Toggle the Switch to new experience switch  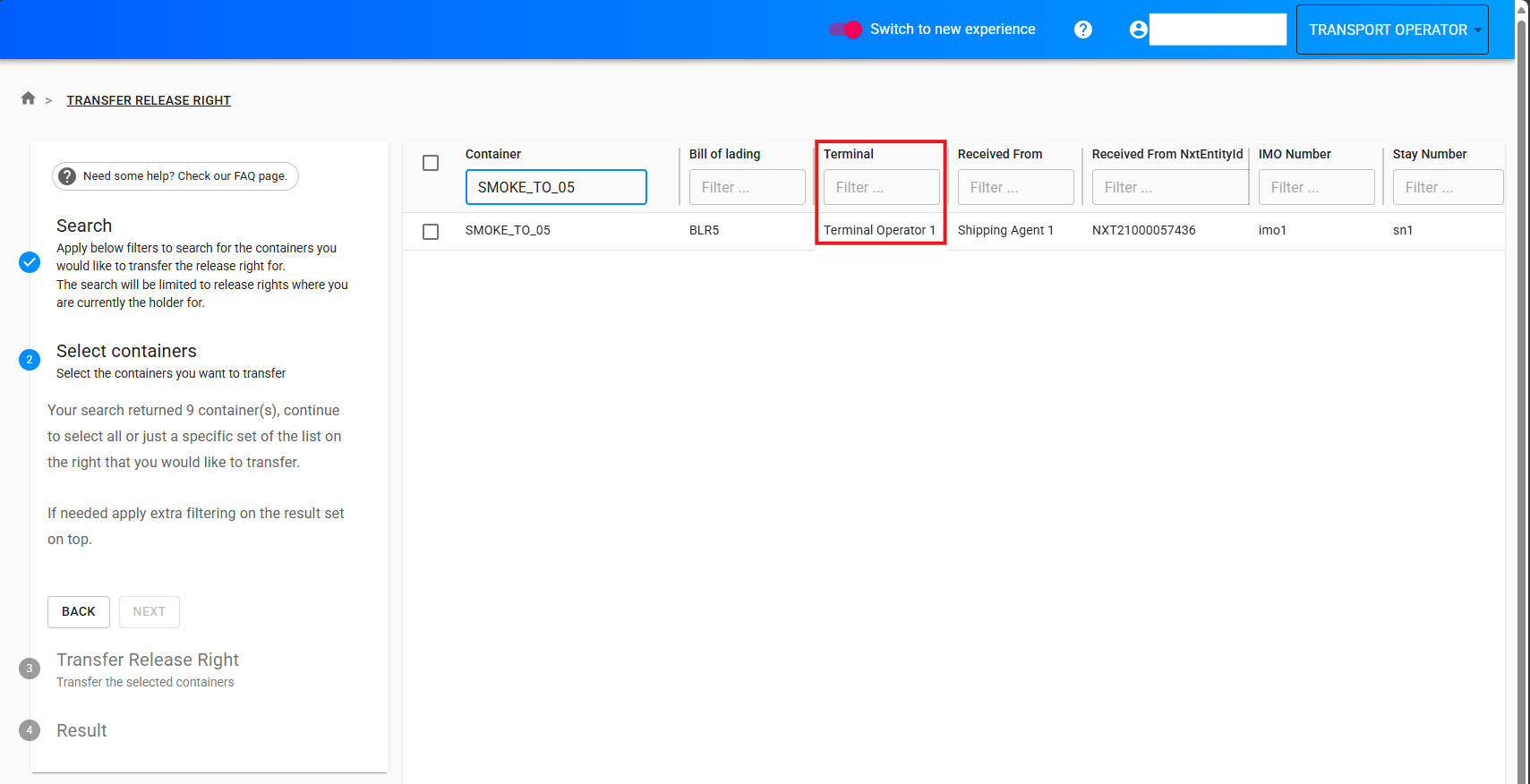click(x=845, y=30)
